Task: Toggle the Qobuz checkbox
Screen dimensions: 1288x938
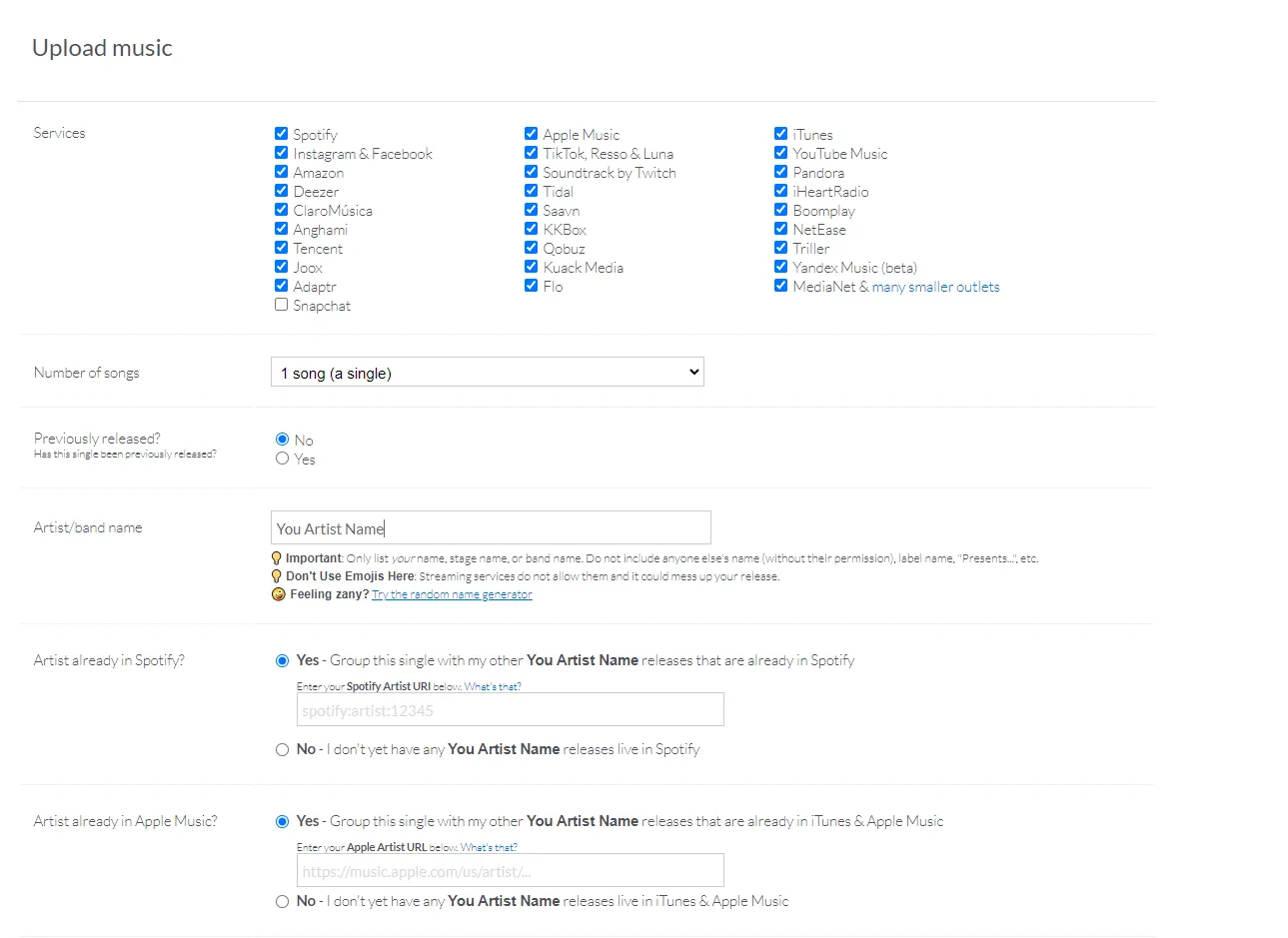Action: coord(532,248)
